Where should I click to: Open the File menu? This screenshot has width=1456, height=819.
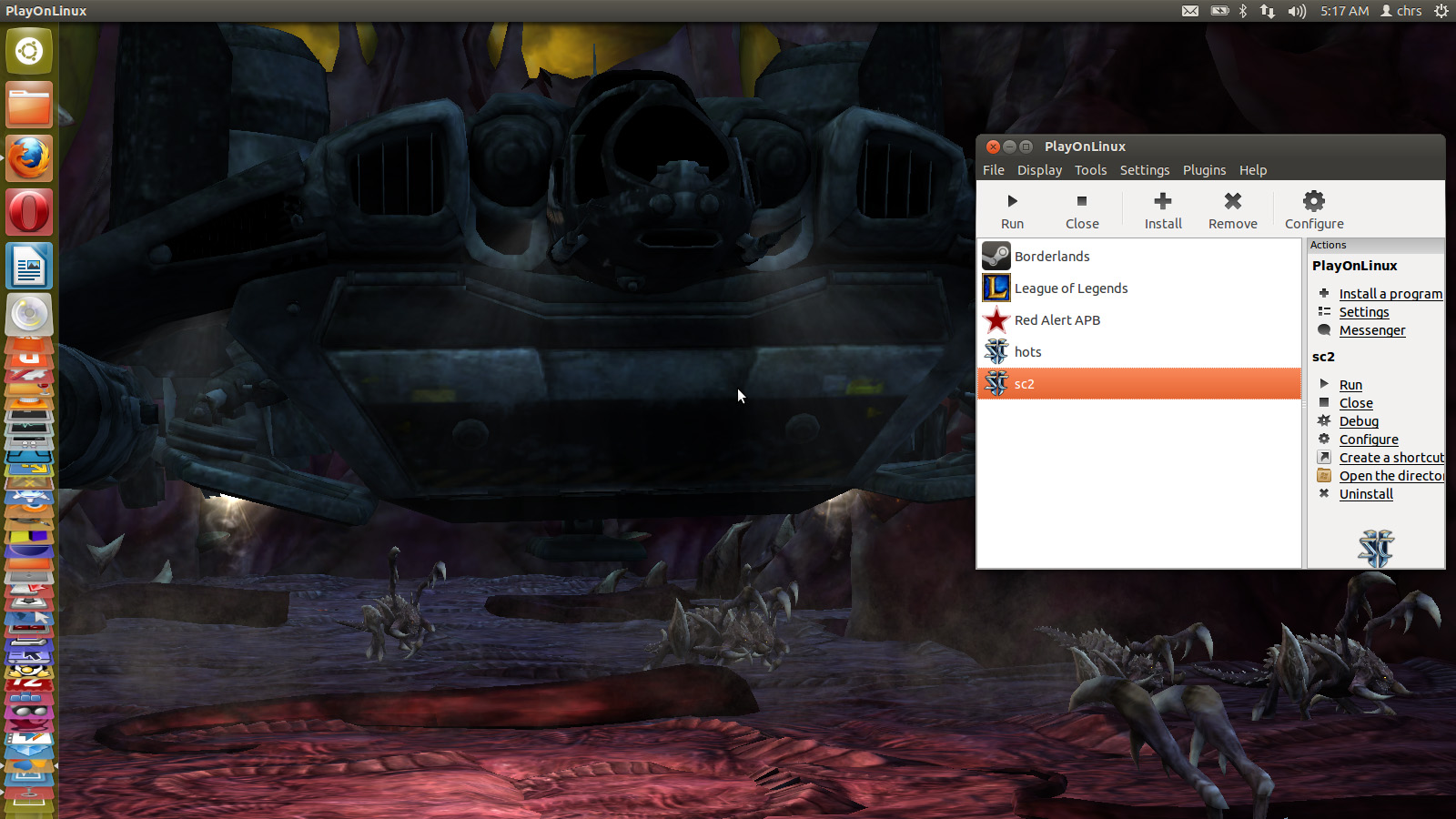click(994, 170)
